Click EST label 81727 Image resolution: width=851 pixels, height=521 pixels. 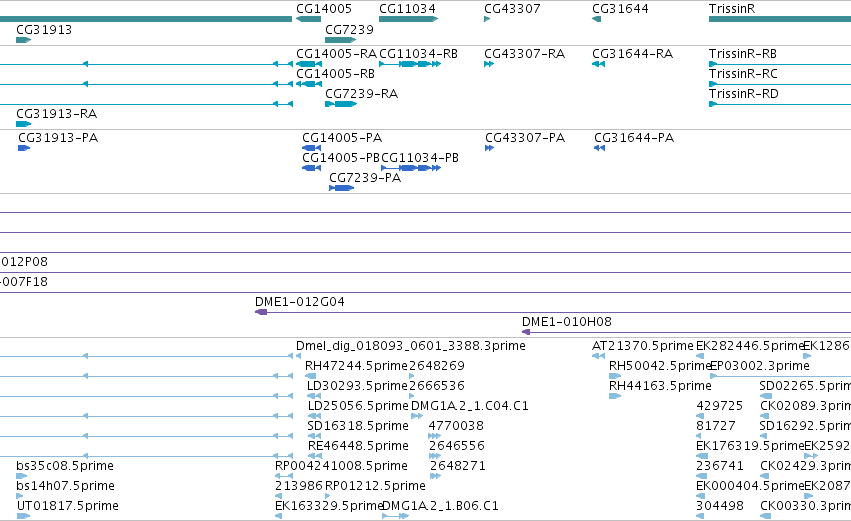point(716,426)
